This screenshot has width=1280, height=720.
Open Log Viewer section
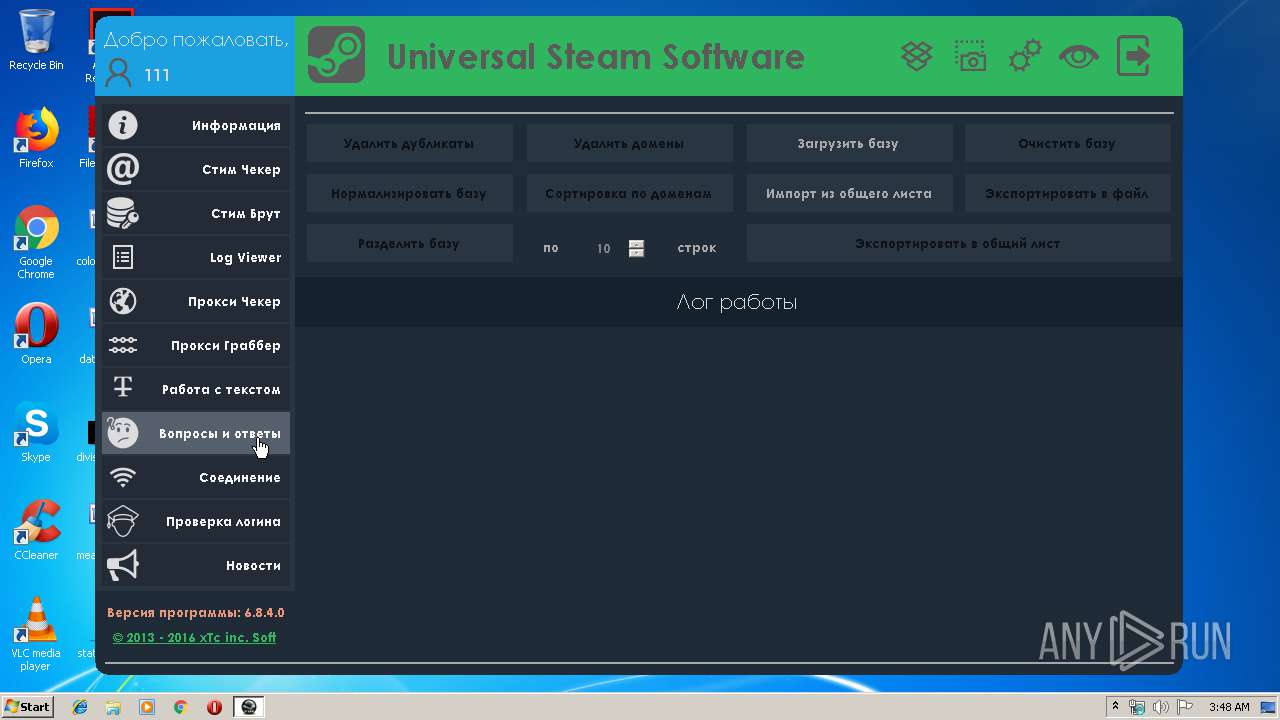click(196, 257)
